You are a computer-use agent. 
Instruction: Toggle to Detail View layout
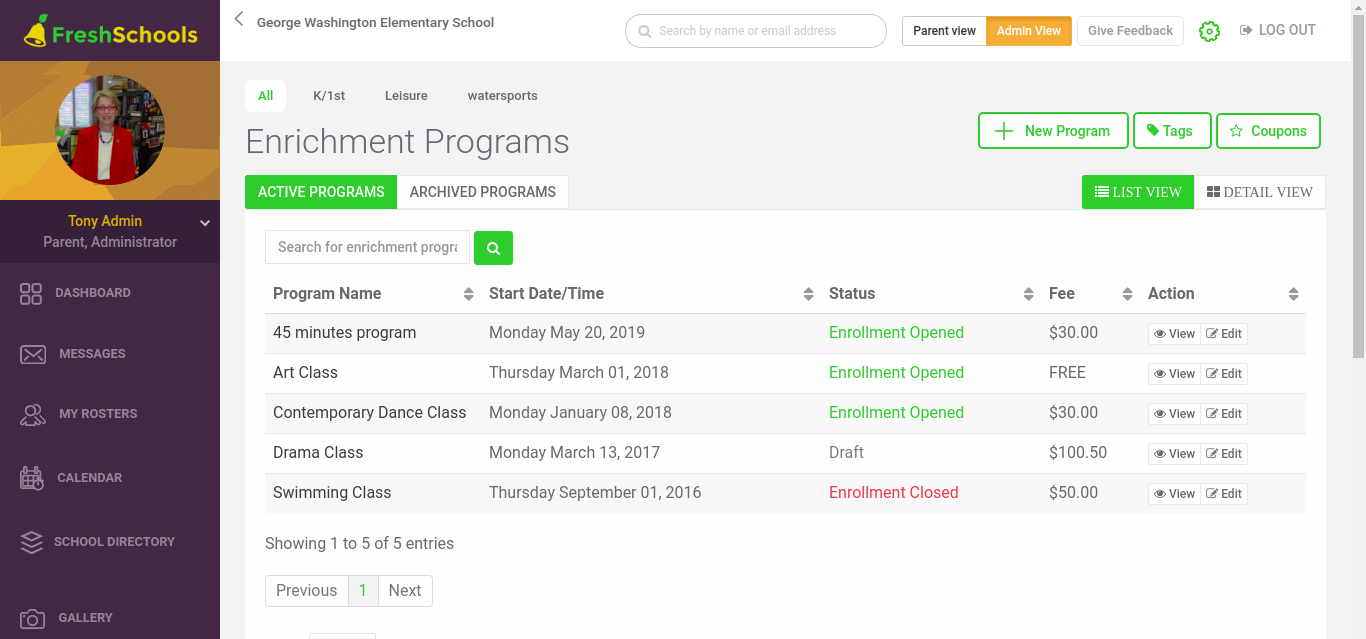click(x=1260, y=192)
